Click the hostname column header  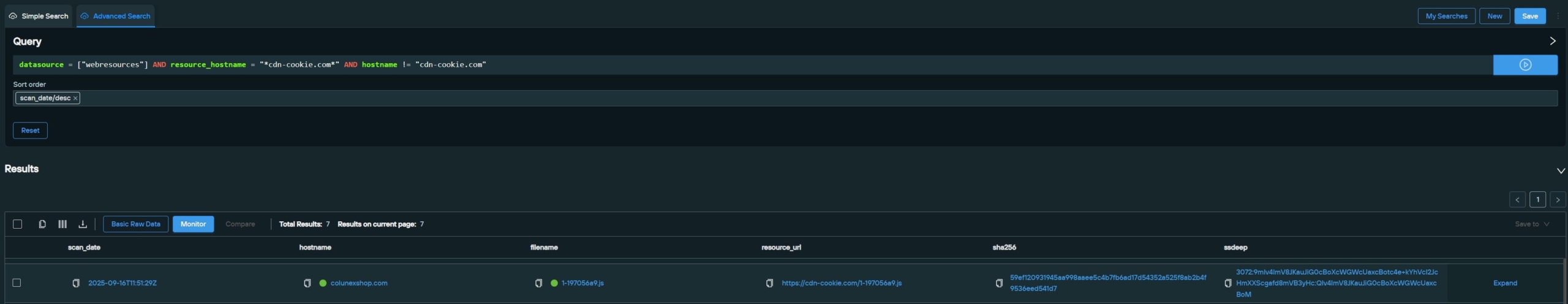point(315,248)
